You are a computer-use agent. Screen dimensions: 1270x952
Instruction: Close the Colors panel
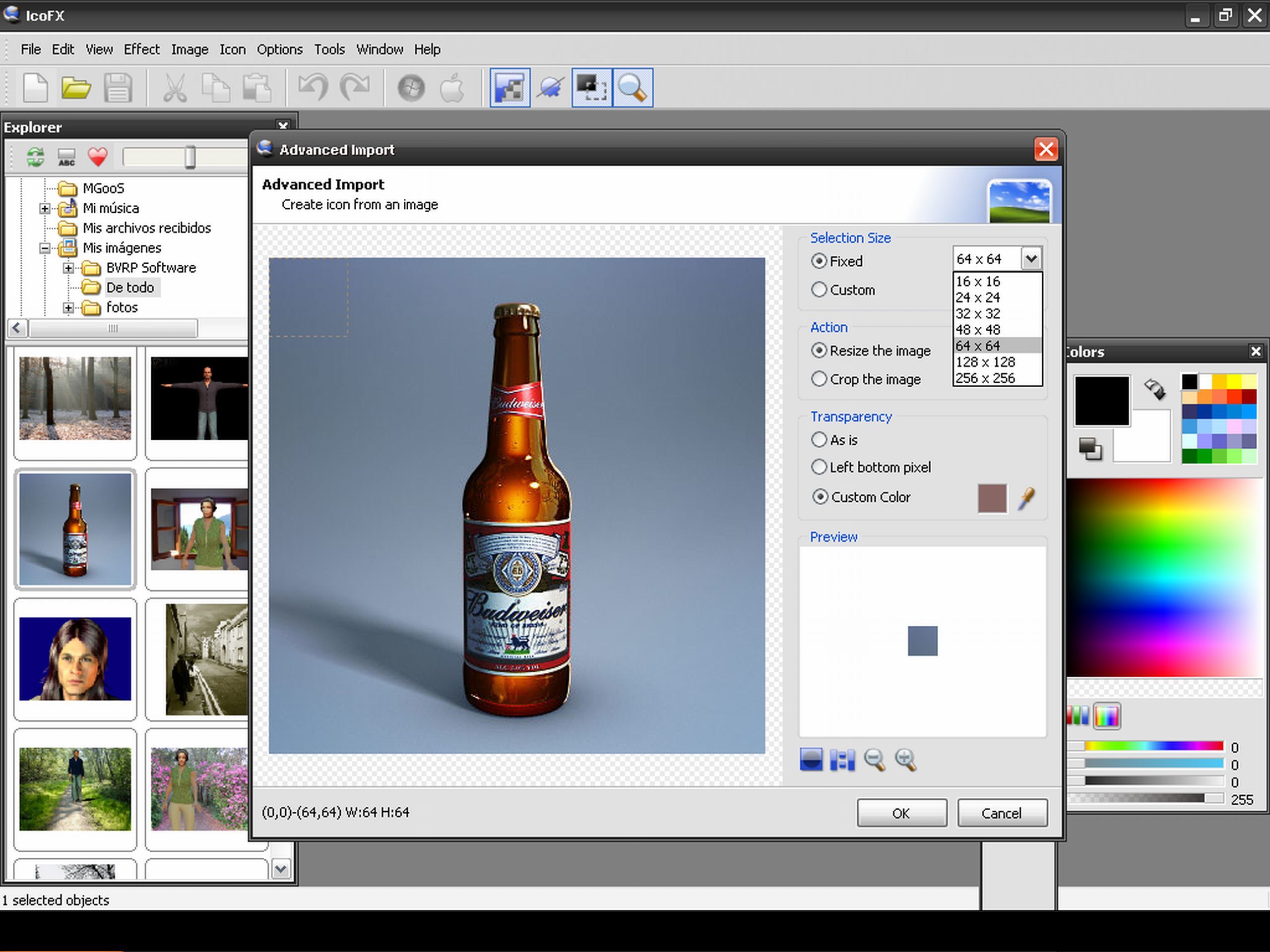pos(1256,351)
